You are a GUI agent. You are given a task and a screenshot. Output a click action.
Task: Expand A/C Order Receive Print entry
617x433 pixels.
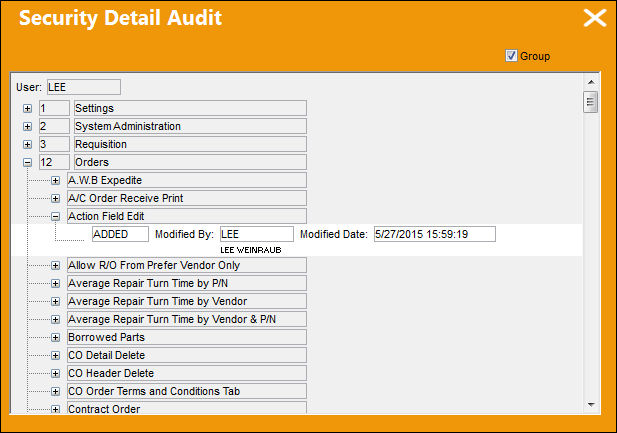55,198
